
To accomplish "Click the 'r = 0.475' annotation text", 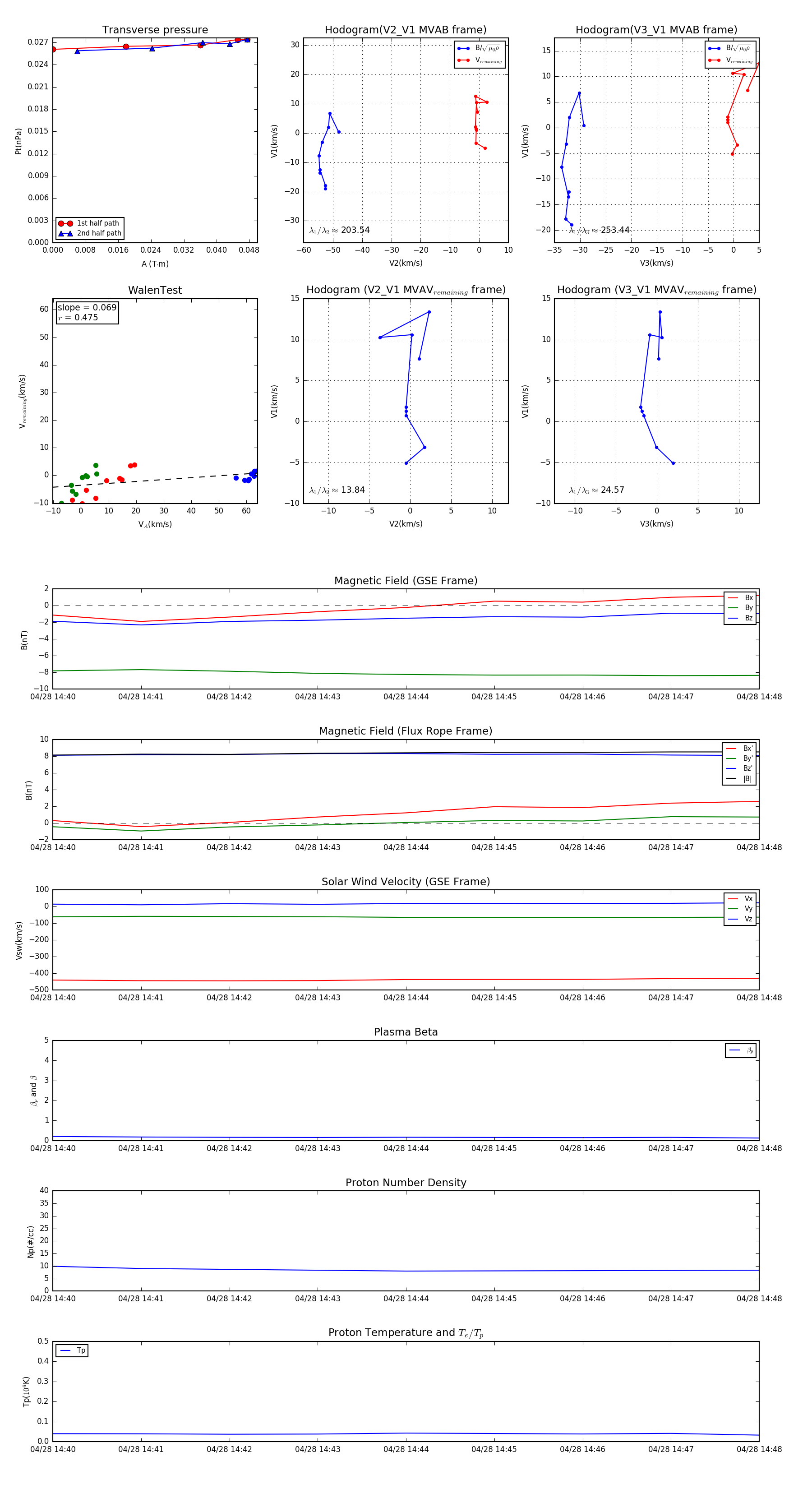I will (x=78, y=317).
